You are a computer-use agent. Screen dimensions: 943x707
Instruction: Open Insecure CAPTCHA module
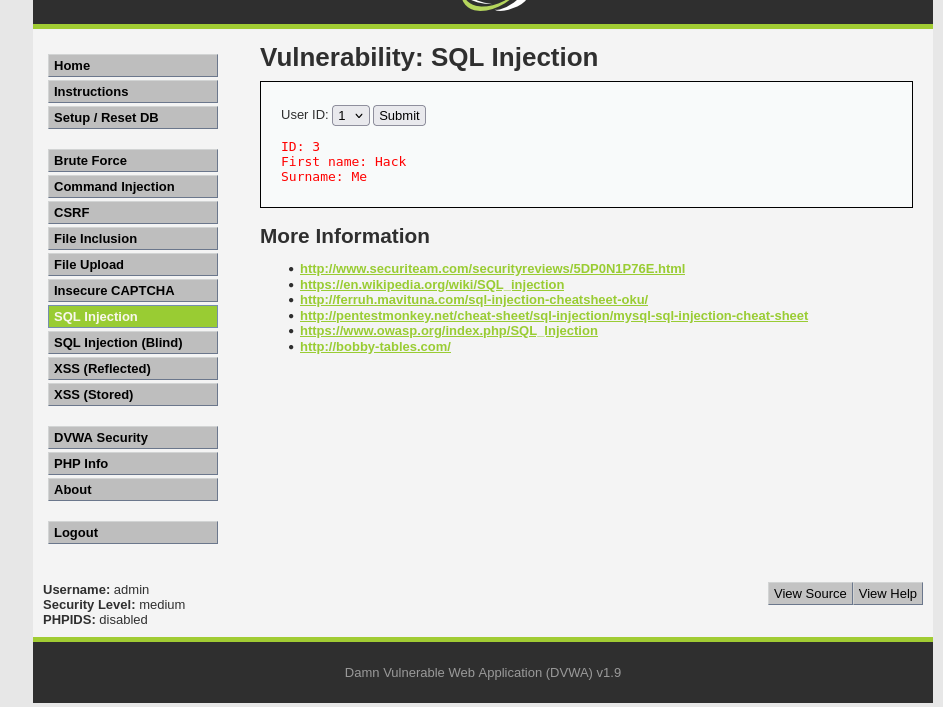[132, 291]
